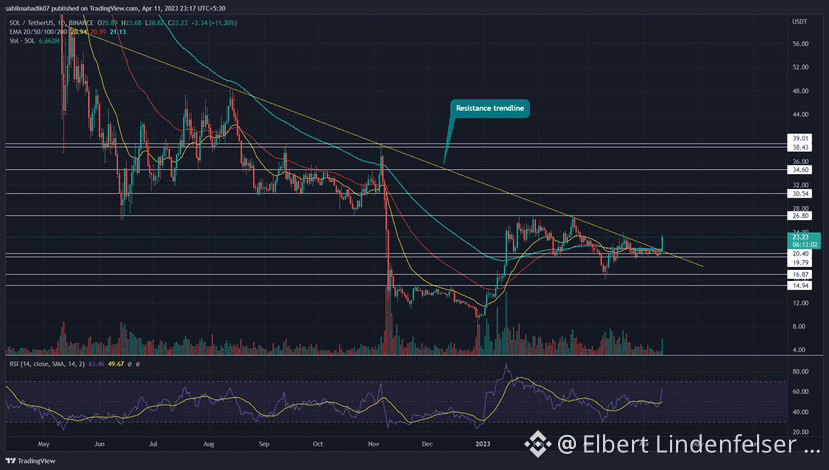
Task: Click the Jun label on time axis
Action: [99, 444]
